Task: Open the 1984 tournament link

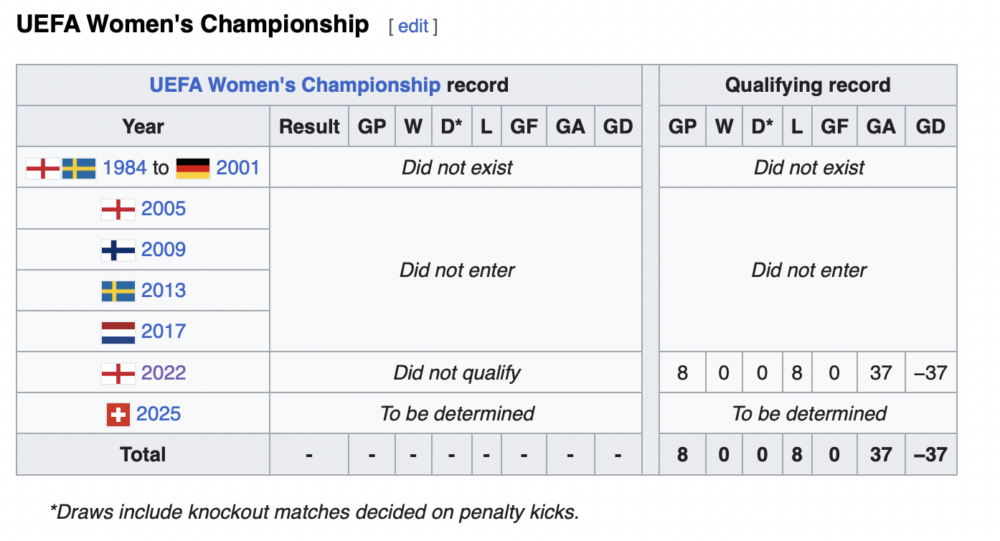Action: [124, 168]
